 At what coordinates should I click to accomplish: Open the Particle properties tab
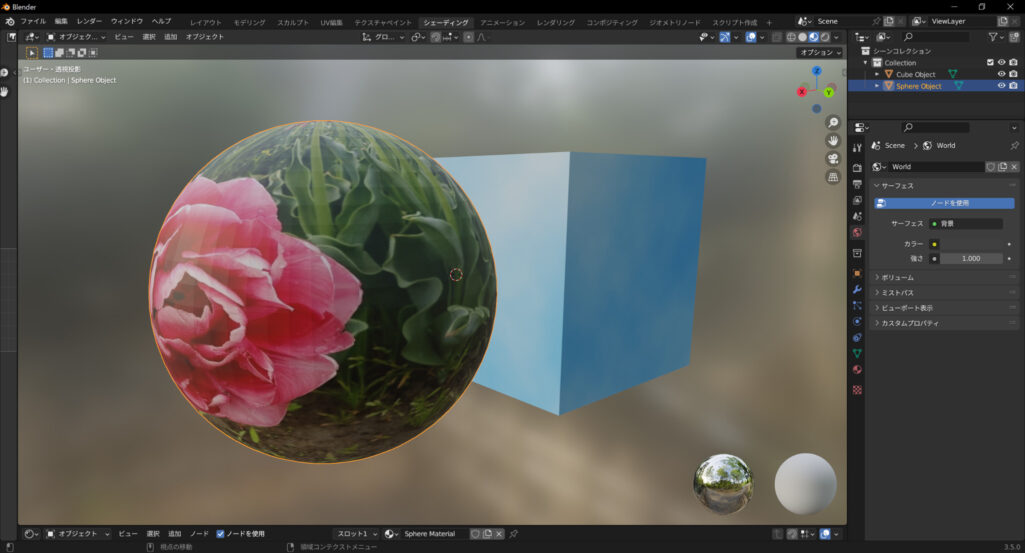(x=857, y=305)
